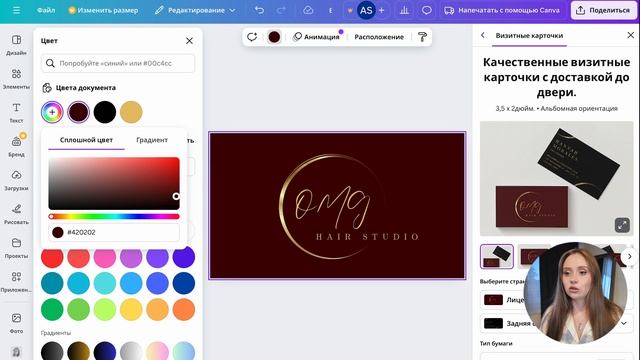The width and height of the screenshot is (640, 360).
Task: Show next preview thumbnails with arrow
Action: 629,256
